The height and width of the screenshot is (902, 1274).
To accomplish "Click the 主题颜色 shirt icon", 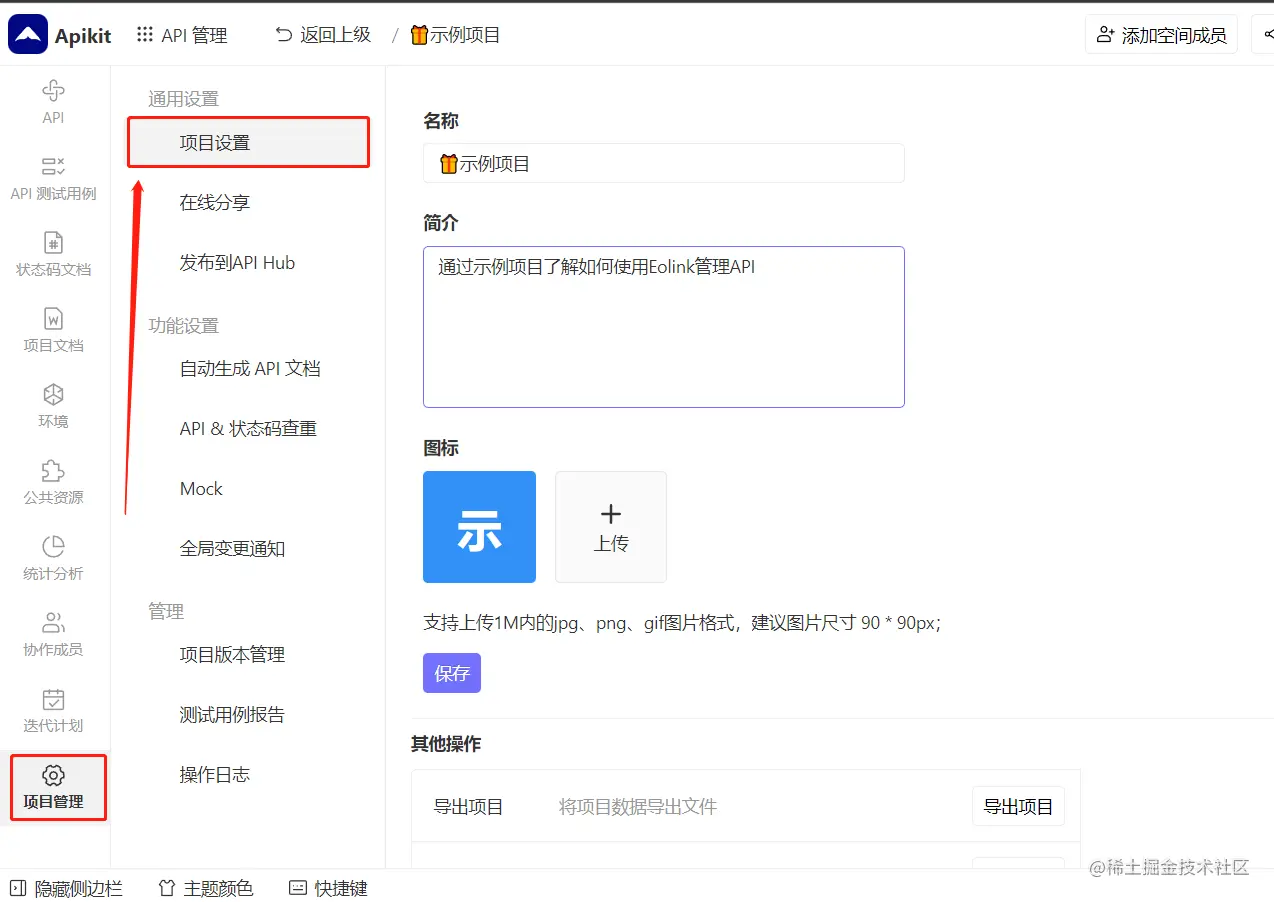I will 167,888.
